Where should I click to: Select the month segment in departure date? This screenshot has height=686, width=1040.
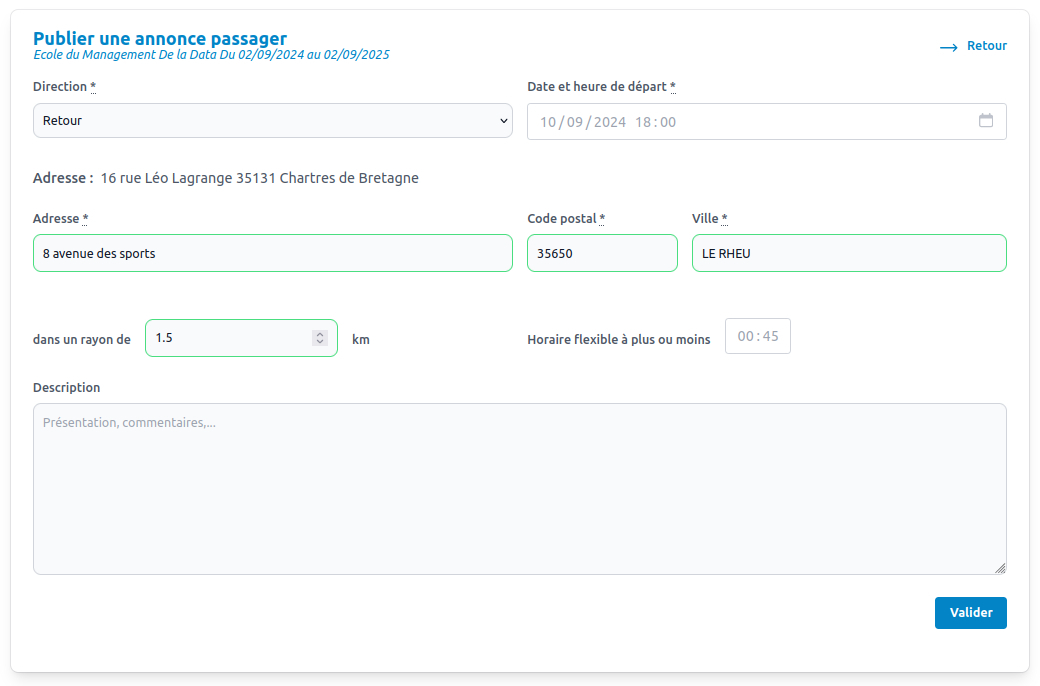click(575, 122)
